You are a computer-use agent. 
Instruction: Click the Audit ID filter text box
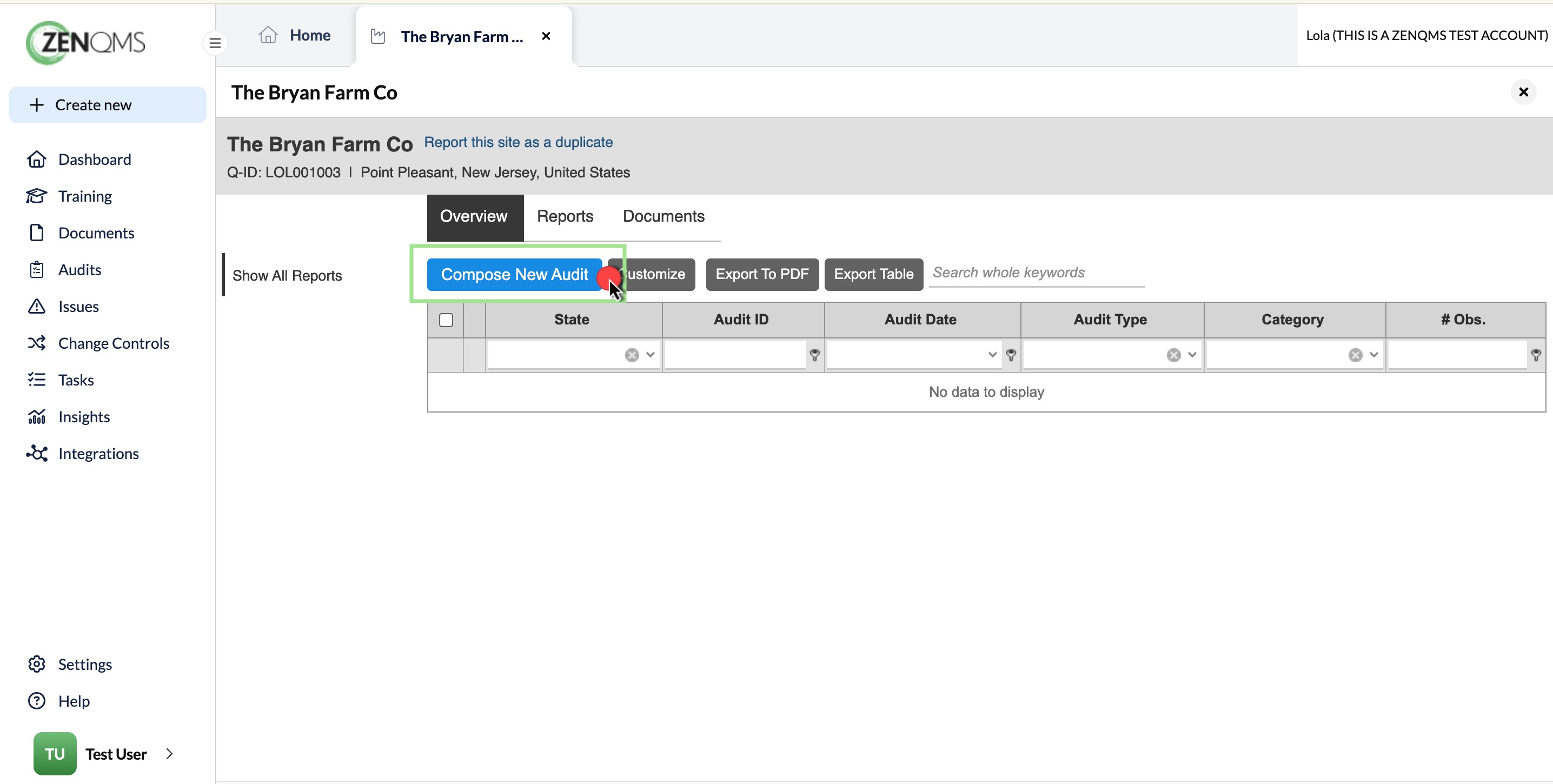point(735,355)
